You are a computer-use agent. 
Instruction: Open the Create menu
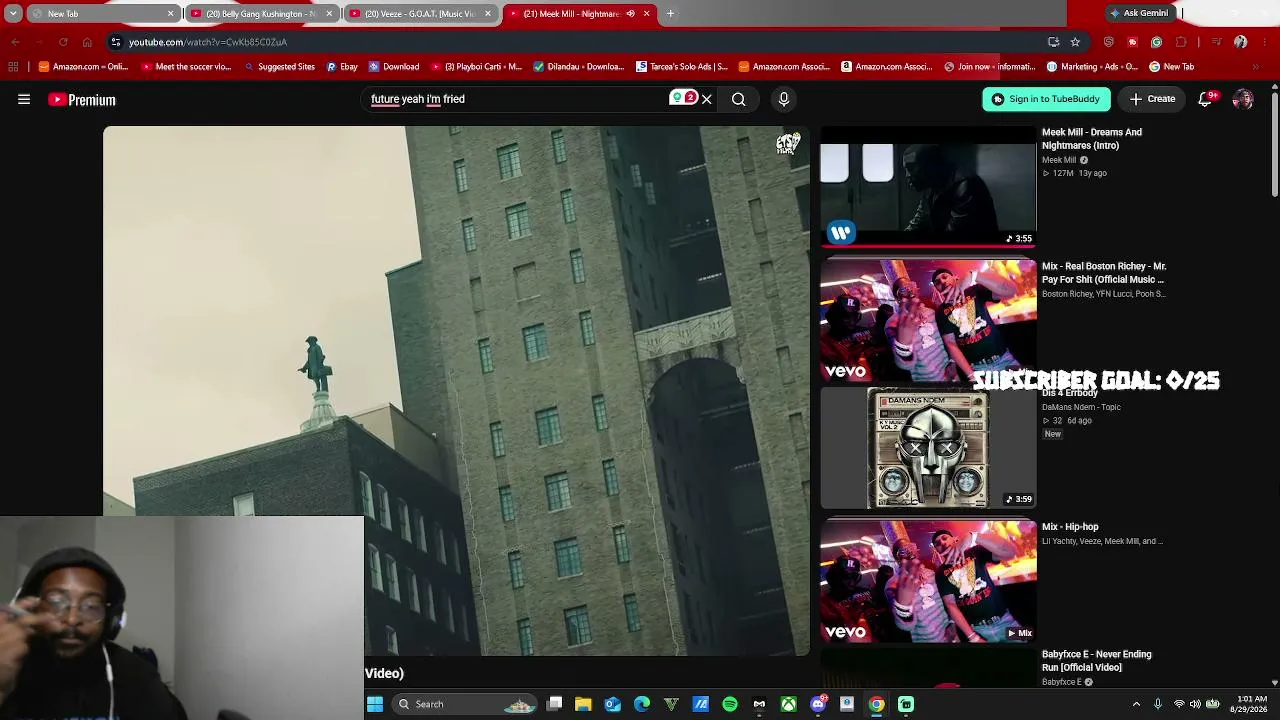click(x=1153, y=99)
